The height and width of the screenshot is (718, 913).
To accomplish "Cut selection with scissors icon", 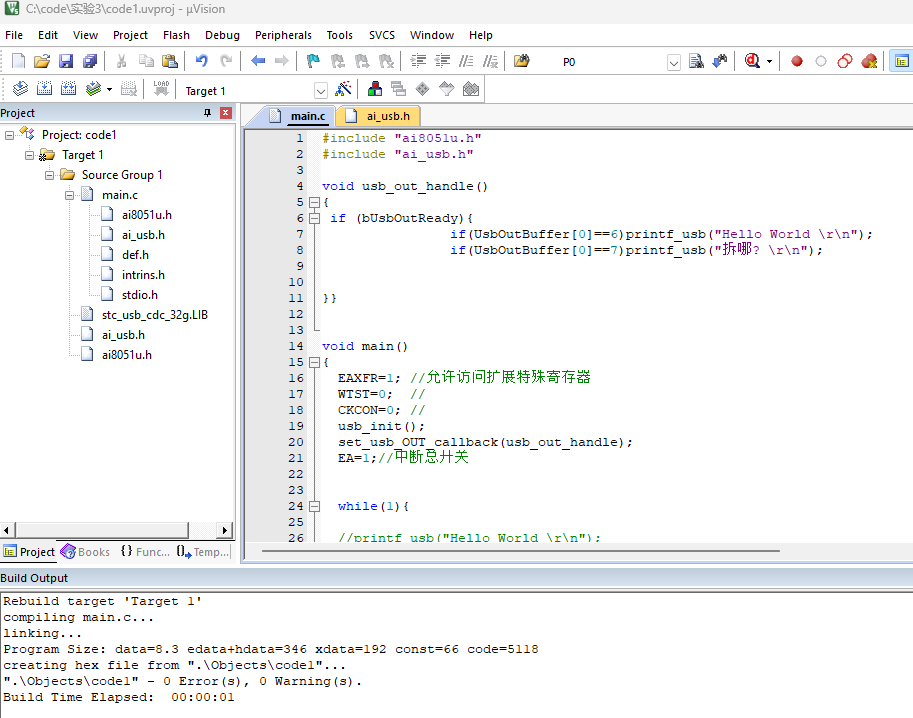I will pos(122,61).
